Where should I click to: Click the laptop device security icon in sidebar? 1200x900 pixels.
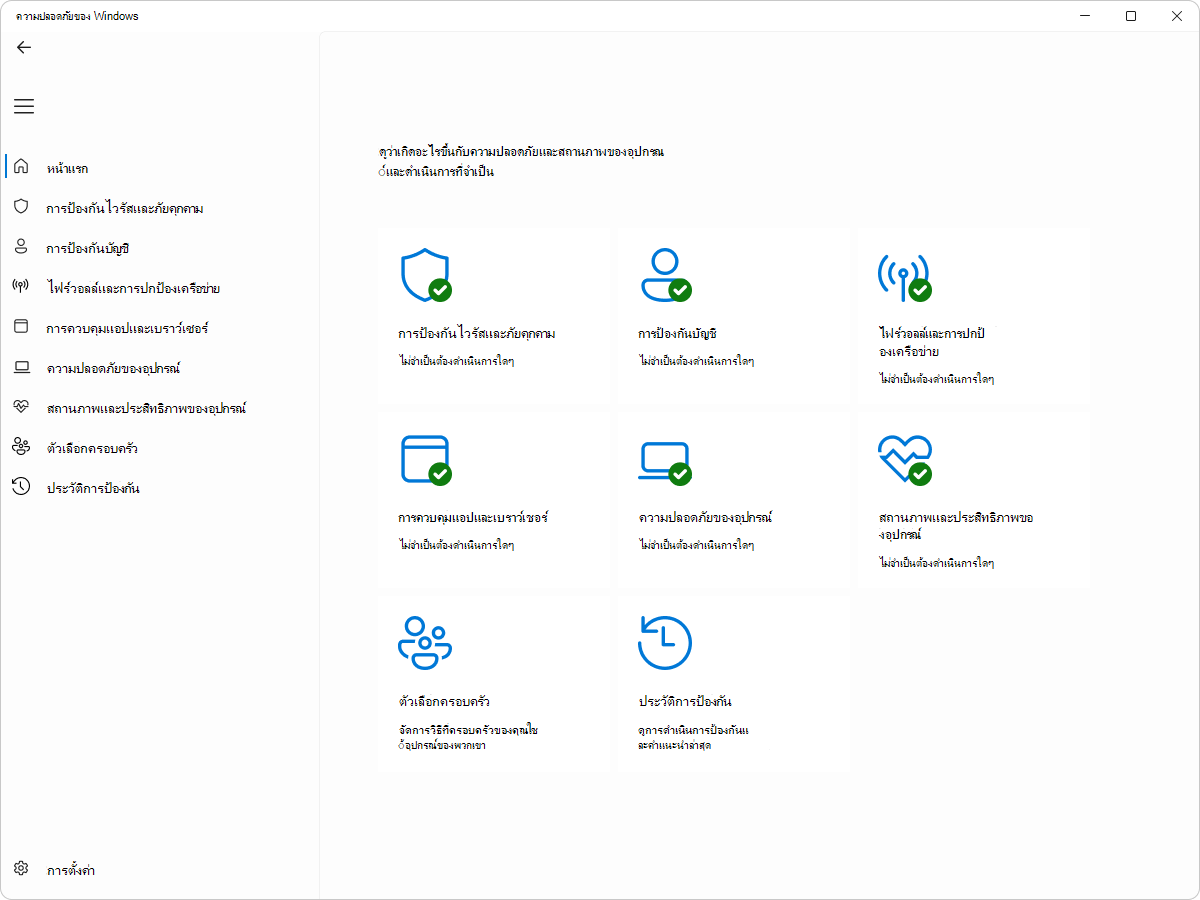click(x=21, y=367)
